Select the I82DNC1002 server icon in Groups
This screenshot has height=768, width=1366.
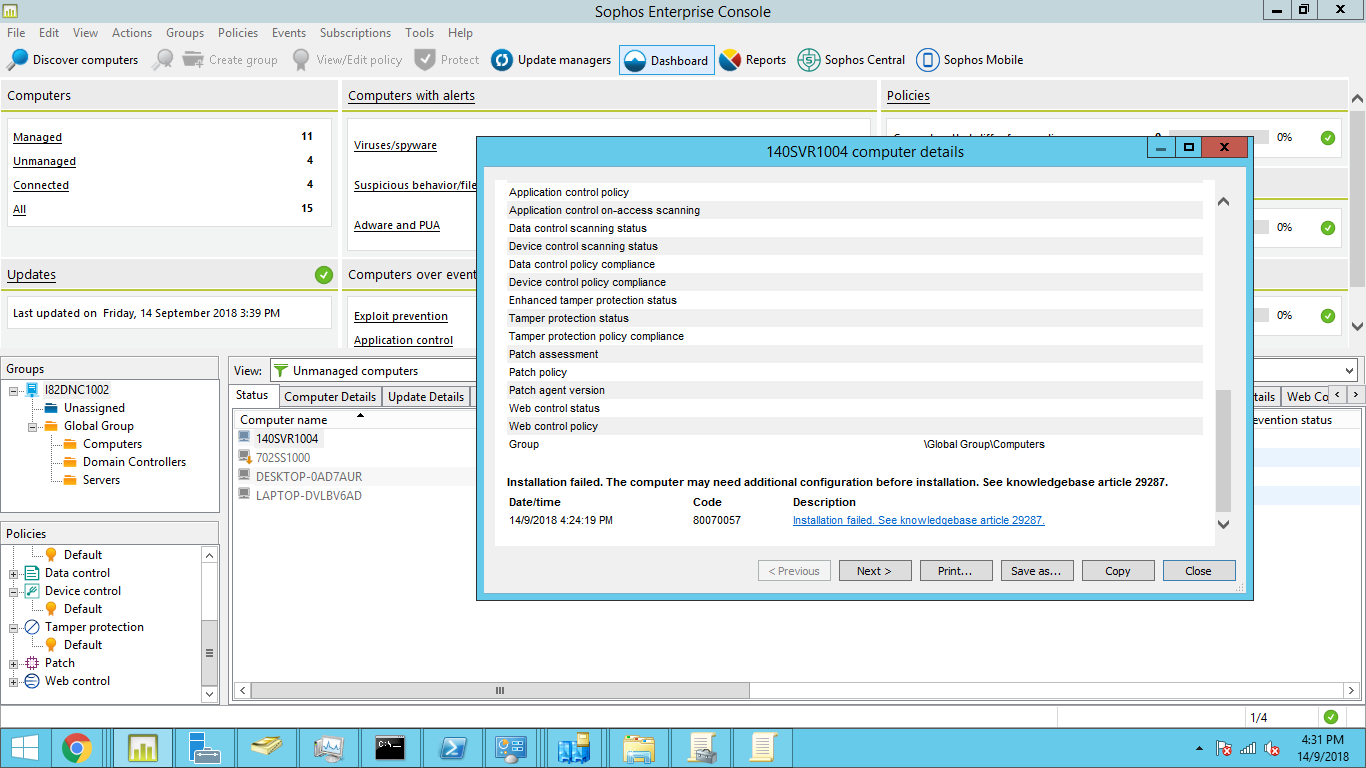coord(33,390)
